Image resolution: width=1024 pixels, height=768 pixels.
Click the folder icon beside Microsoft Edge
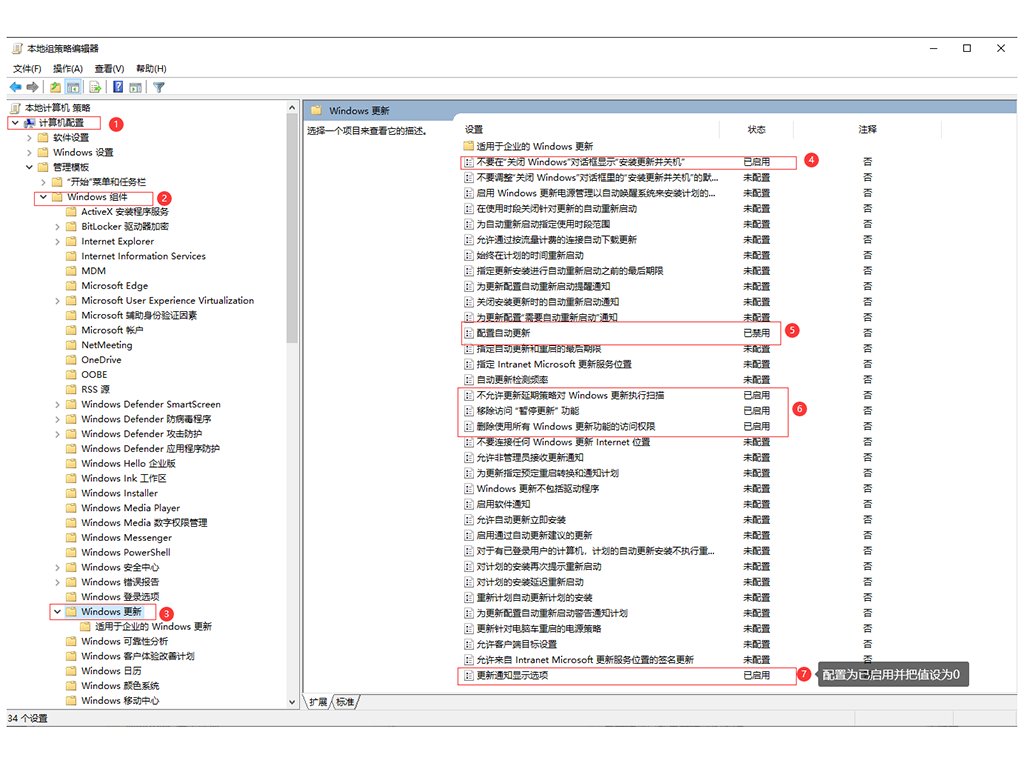(x=71, y=285)
